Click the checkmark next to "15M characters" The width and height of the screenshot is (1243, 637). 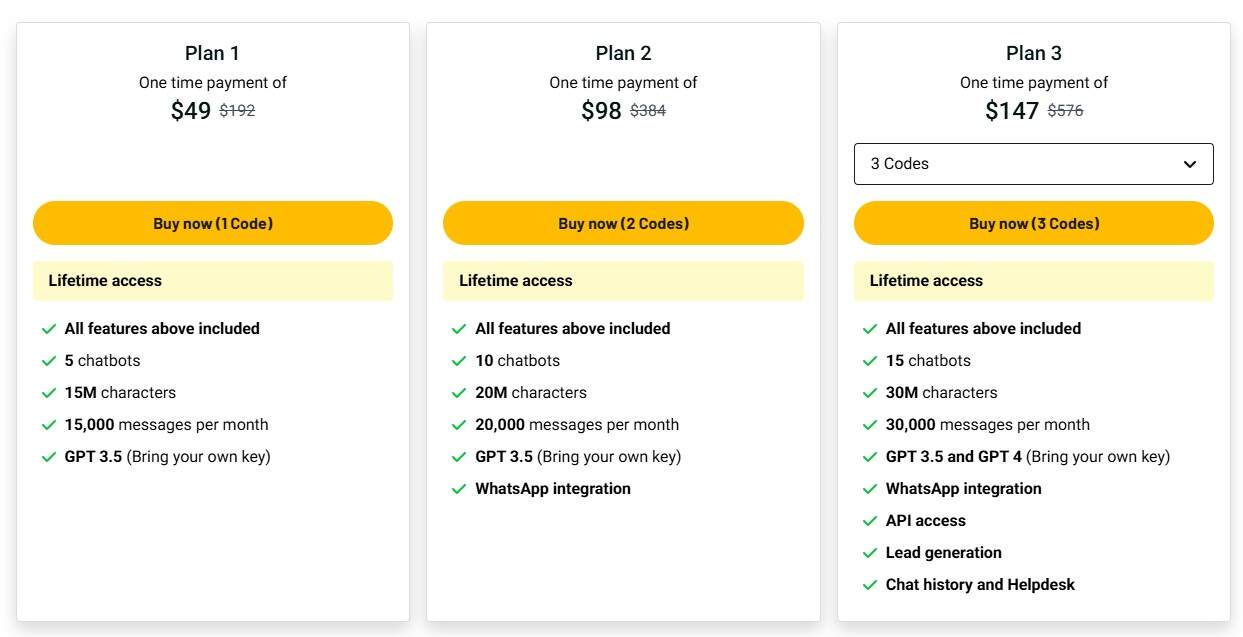click(48, 392)
